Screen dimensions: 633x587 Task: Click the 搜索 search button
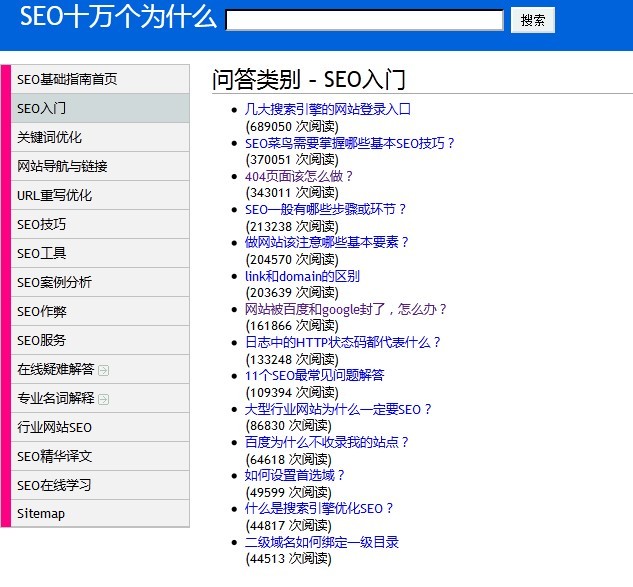532,20
